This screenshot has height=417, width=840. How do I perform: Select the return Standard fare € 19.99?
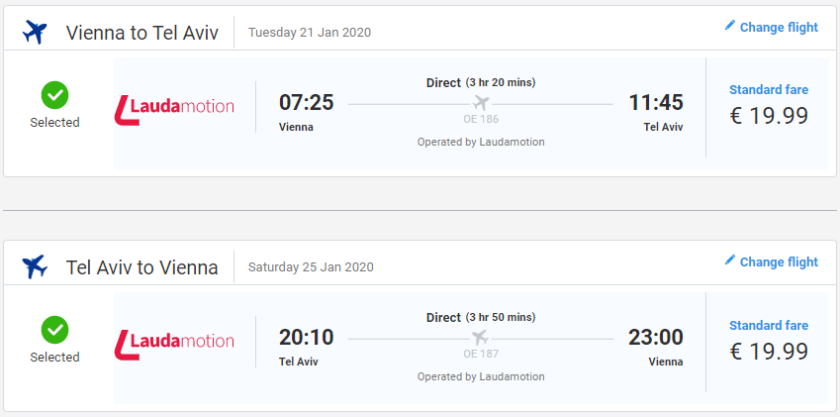coord(768,350)
